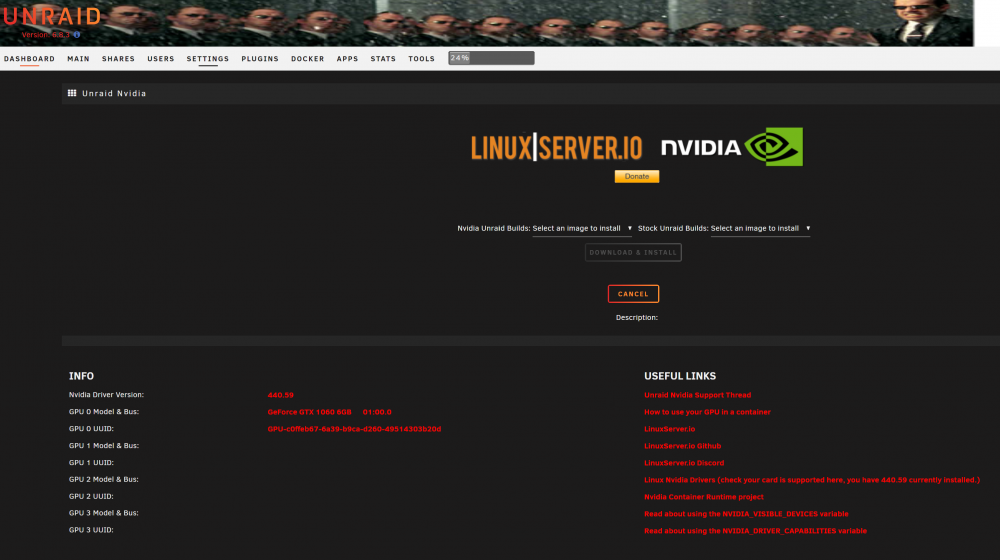Open the LinuxServer.io link
Screen dimensions: 1000x560
point(670,429)
